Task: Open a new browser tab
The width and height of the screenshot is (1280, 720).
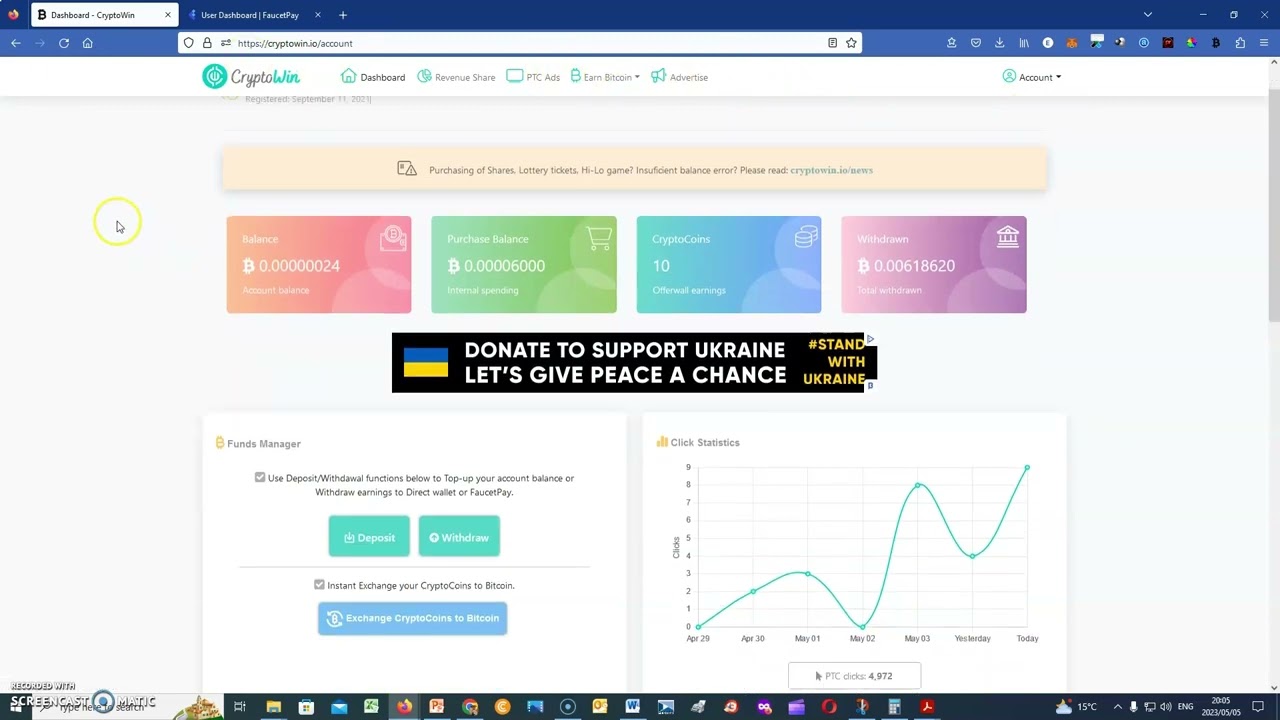Action: tap(343, 15)
